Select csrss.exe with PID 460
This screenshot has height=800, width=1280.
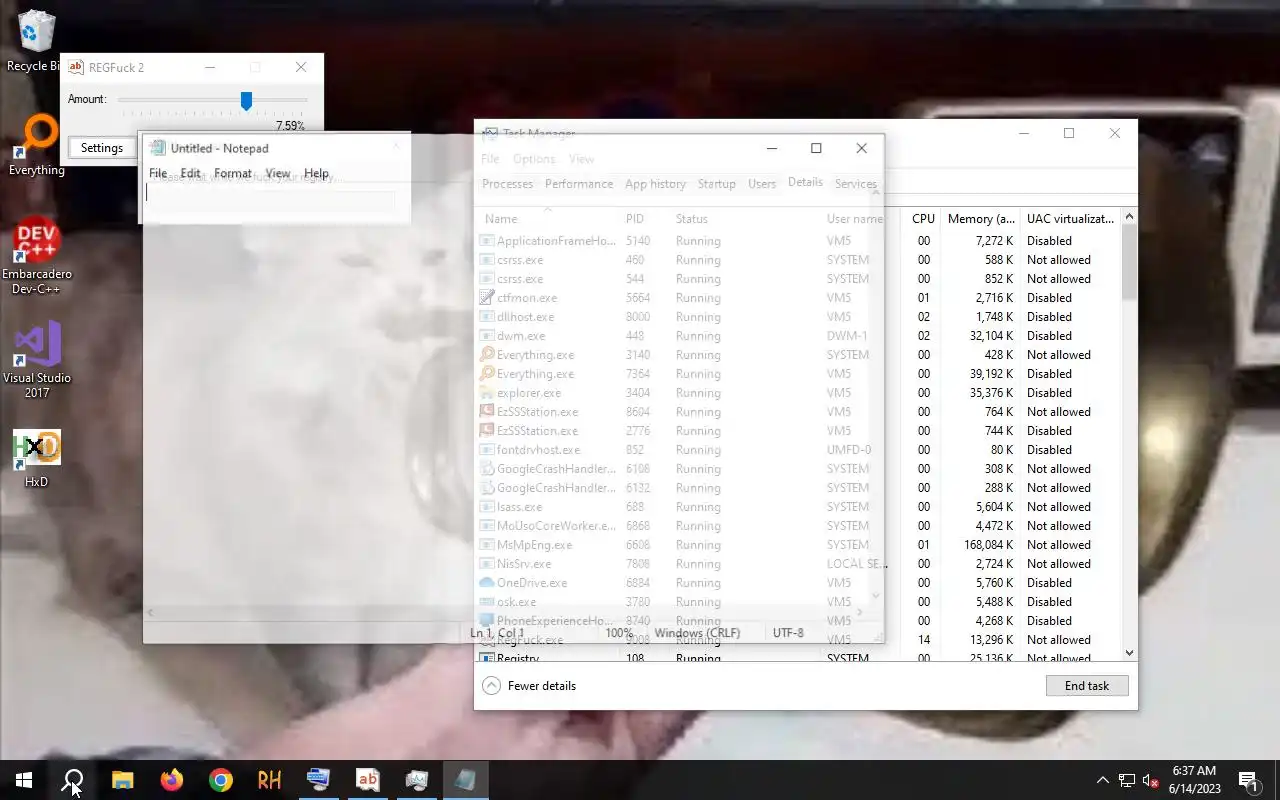click(798, 260)
